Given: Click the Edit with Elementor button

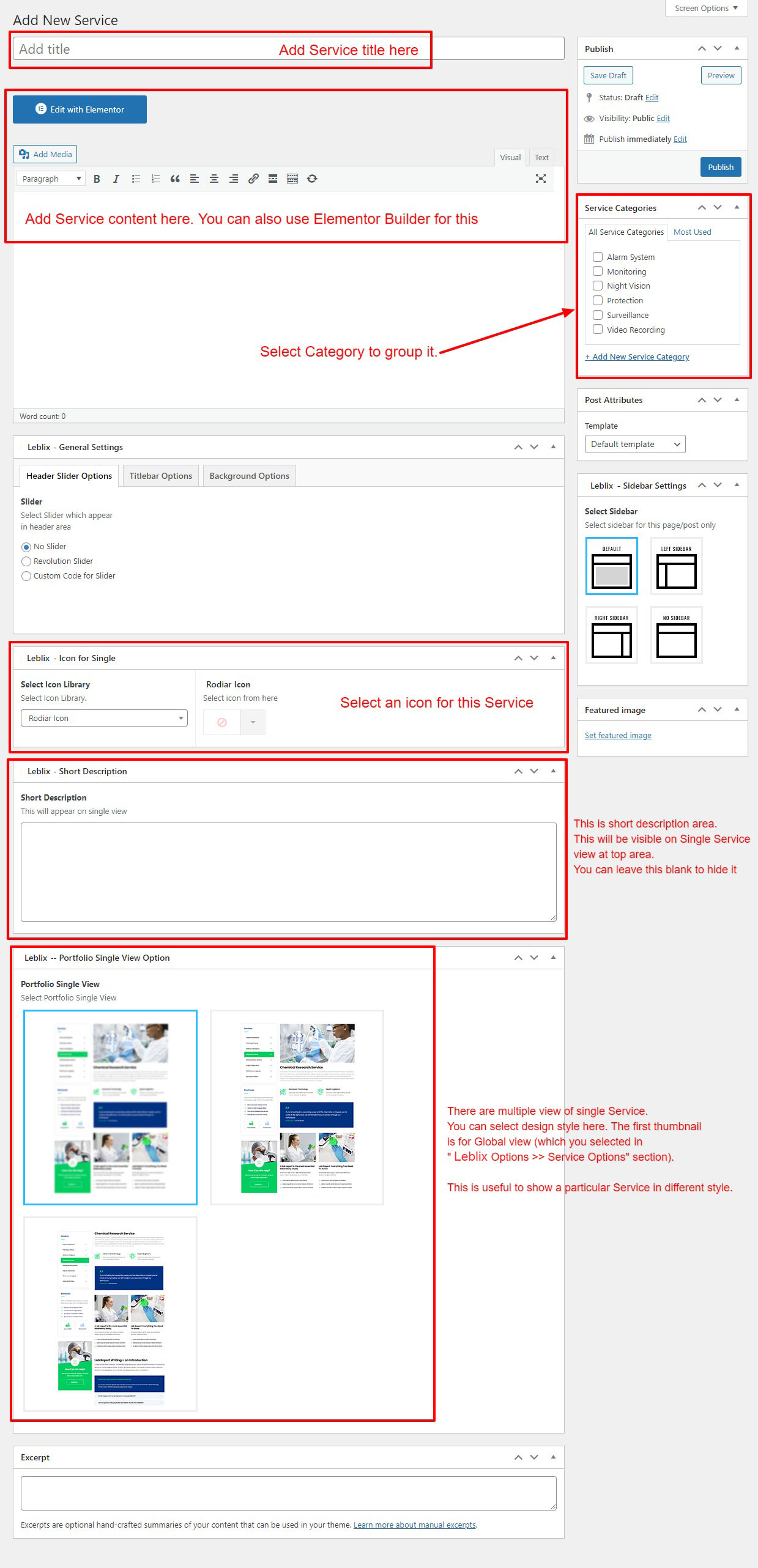Looking at the screenshot, I should (x=80, y=109).
